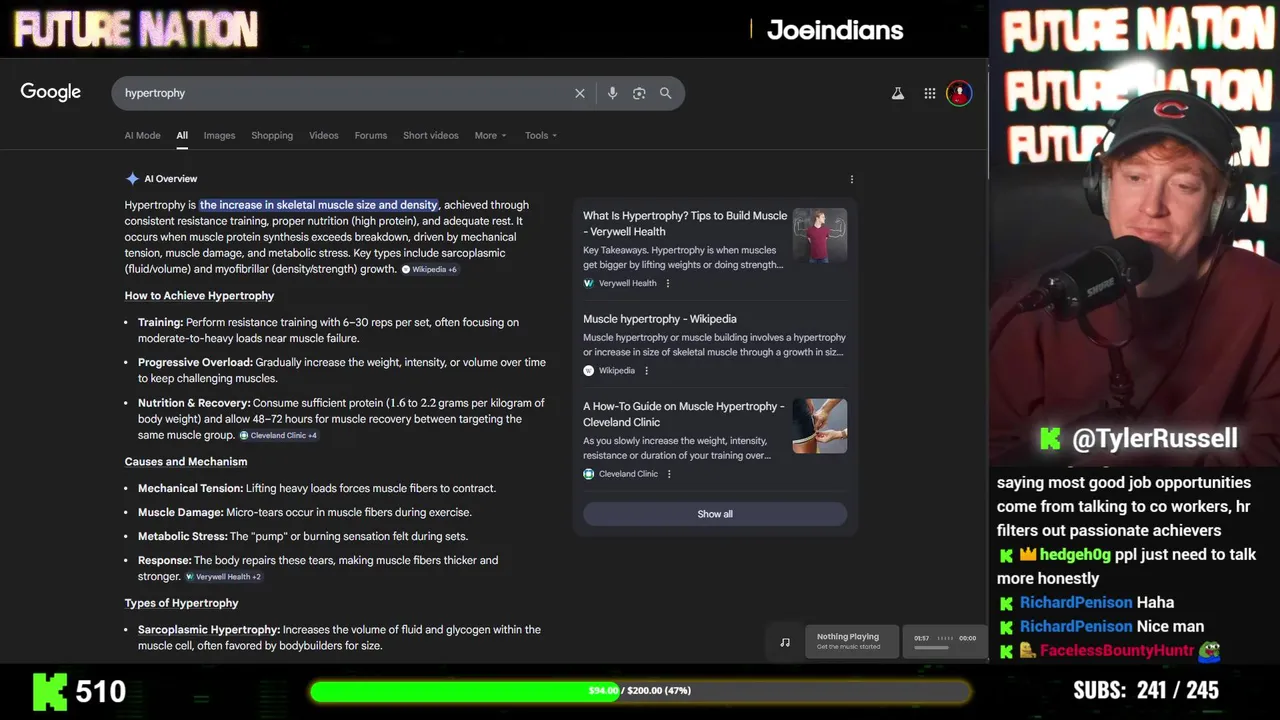
Task: Click hedgeh0g username in chat
Action: 1075,554
